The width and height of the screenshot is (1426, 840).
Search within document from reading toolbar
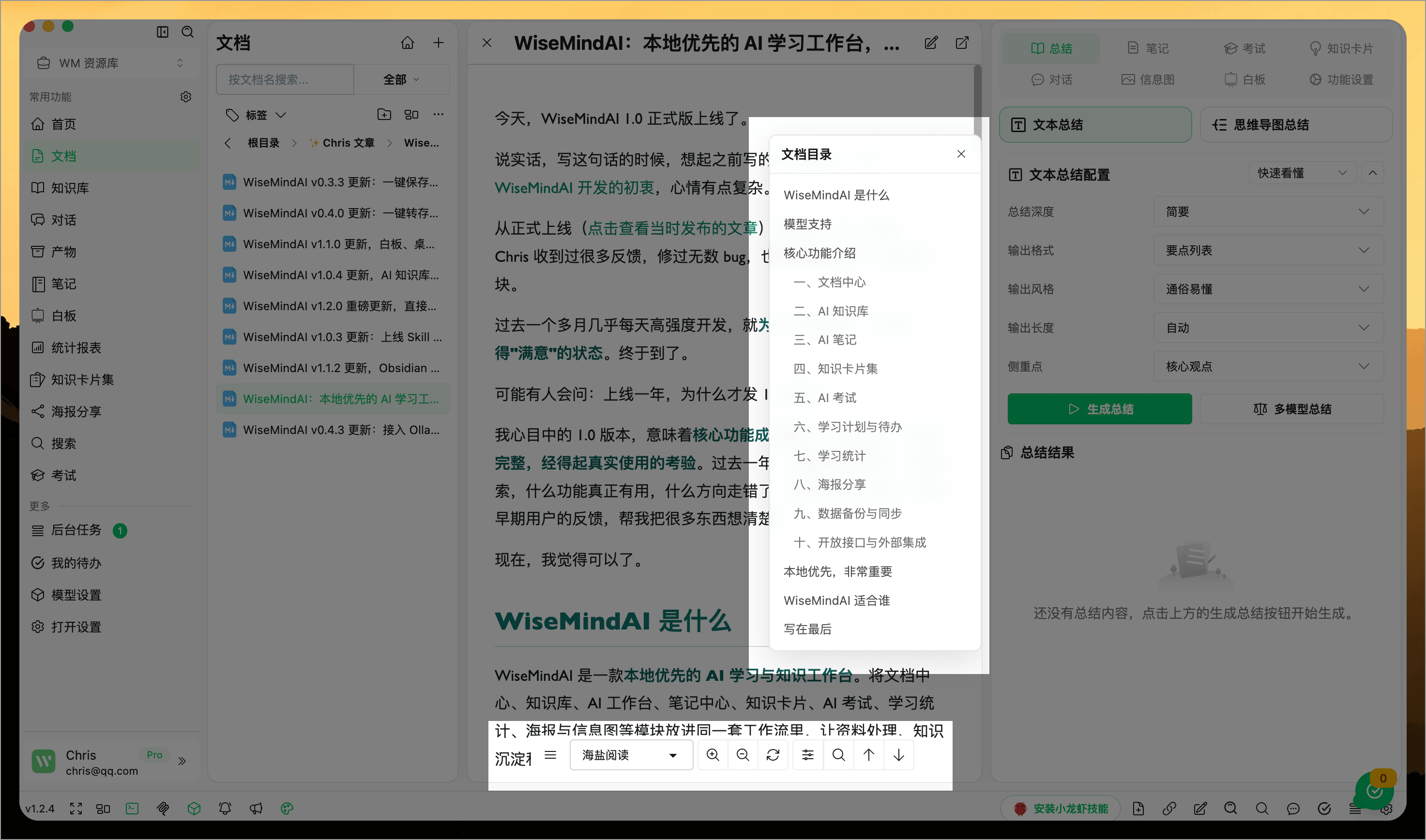pos(838,754)
